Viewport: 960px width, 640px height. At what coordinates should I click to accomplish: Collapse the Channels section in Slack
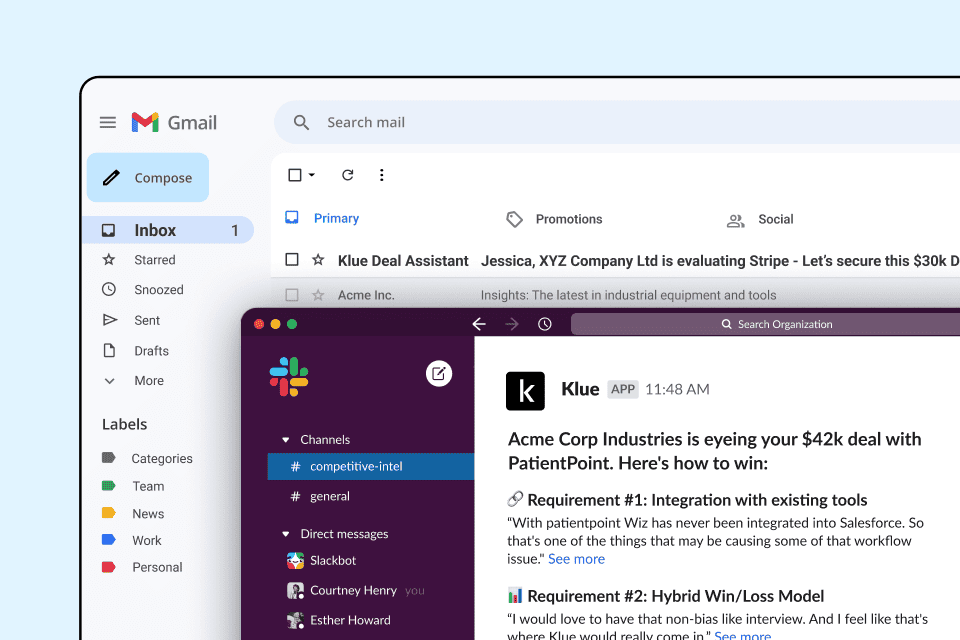coord(285,440)
